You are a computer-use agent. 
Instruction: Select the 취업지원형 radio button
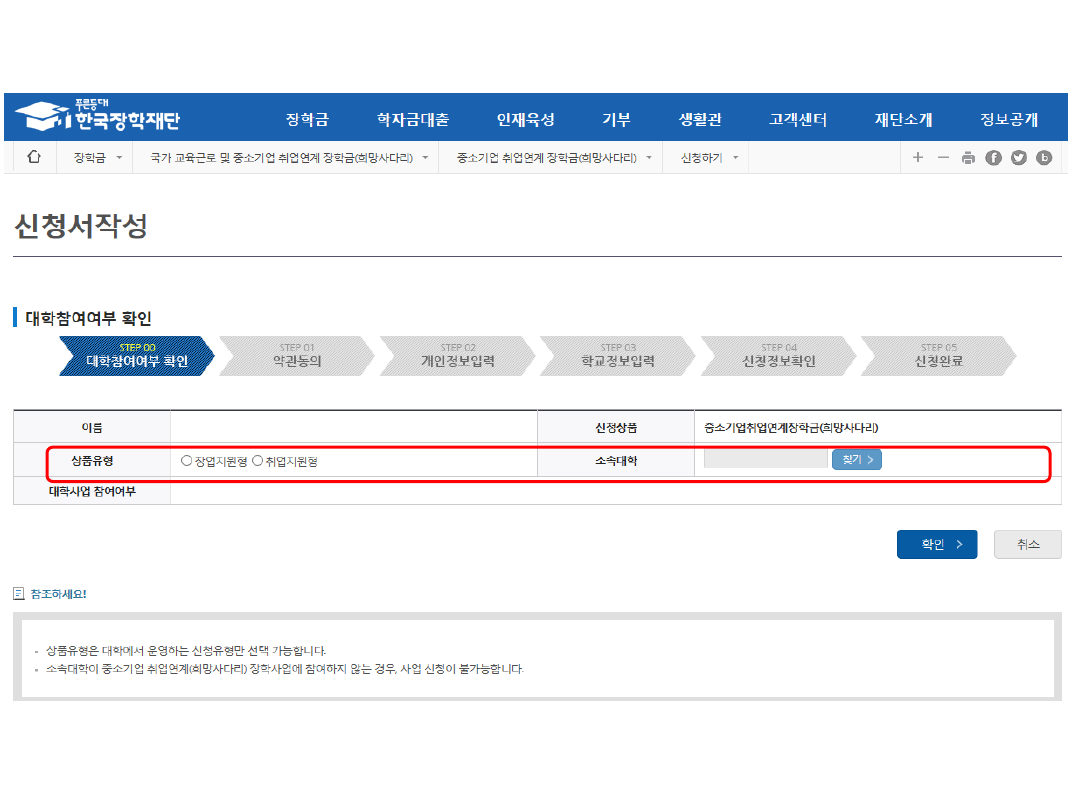click(257, 461)
